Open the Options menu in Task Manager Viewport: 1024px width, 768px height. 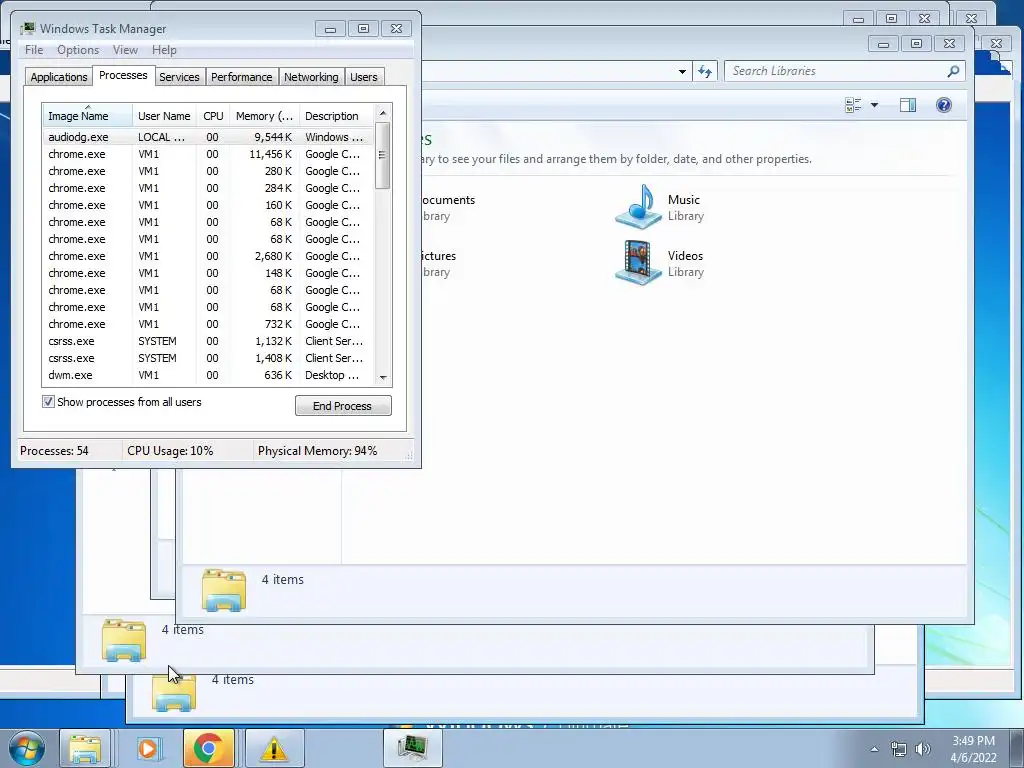(x=78, y=50)
